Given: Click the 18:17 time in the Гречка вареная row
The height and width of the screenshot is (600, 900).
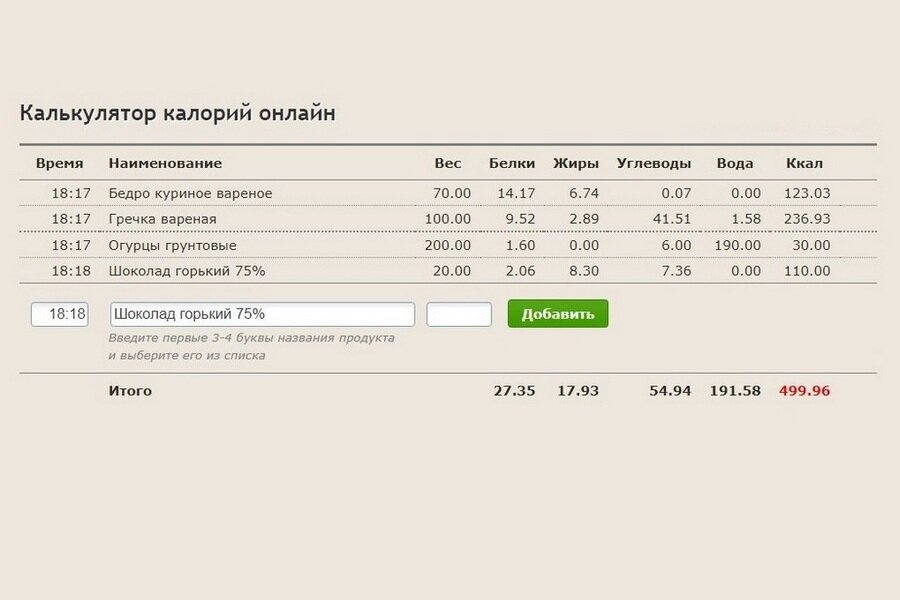Looking at the screenshot, I should [x=71, y=219].
